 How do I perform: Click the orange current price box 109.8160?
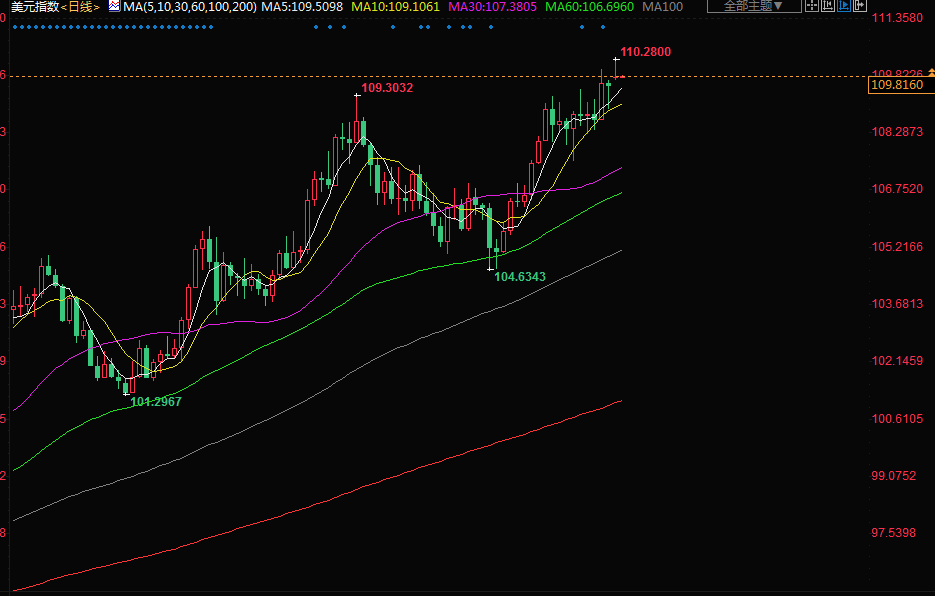pyautogui.click(x=896, y=87)
